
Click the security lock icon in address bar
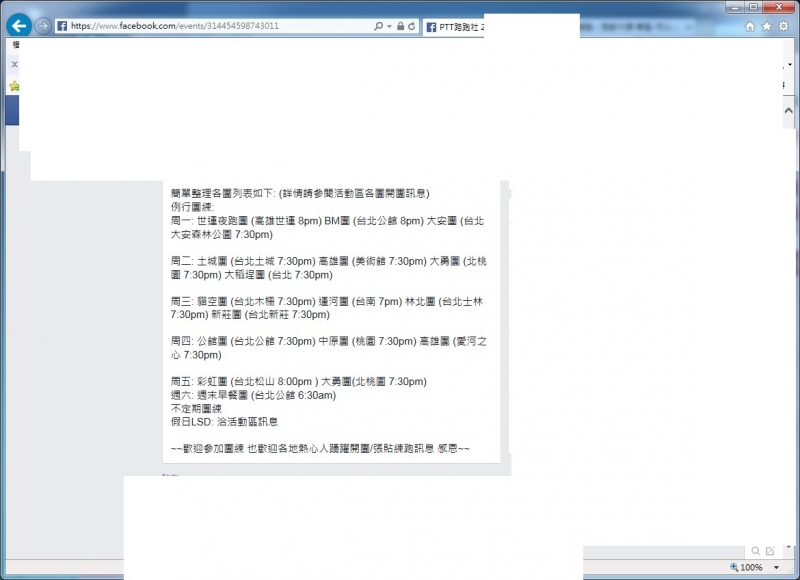tap(400, 26)
